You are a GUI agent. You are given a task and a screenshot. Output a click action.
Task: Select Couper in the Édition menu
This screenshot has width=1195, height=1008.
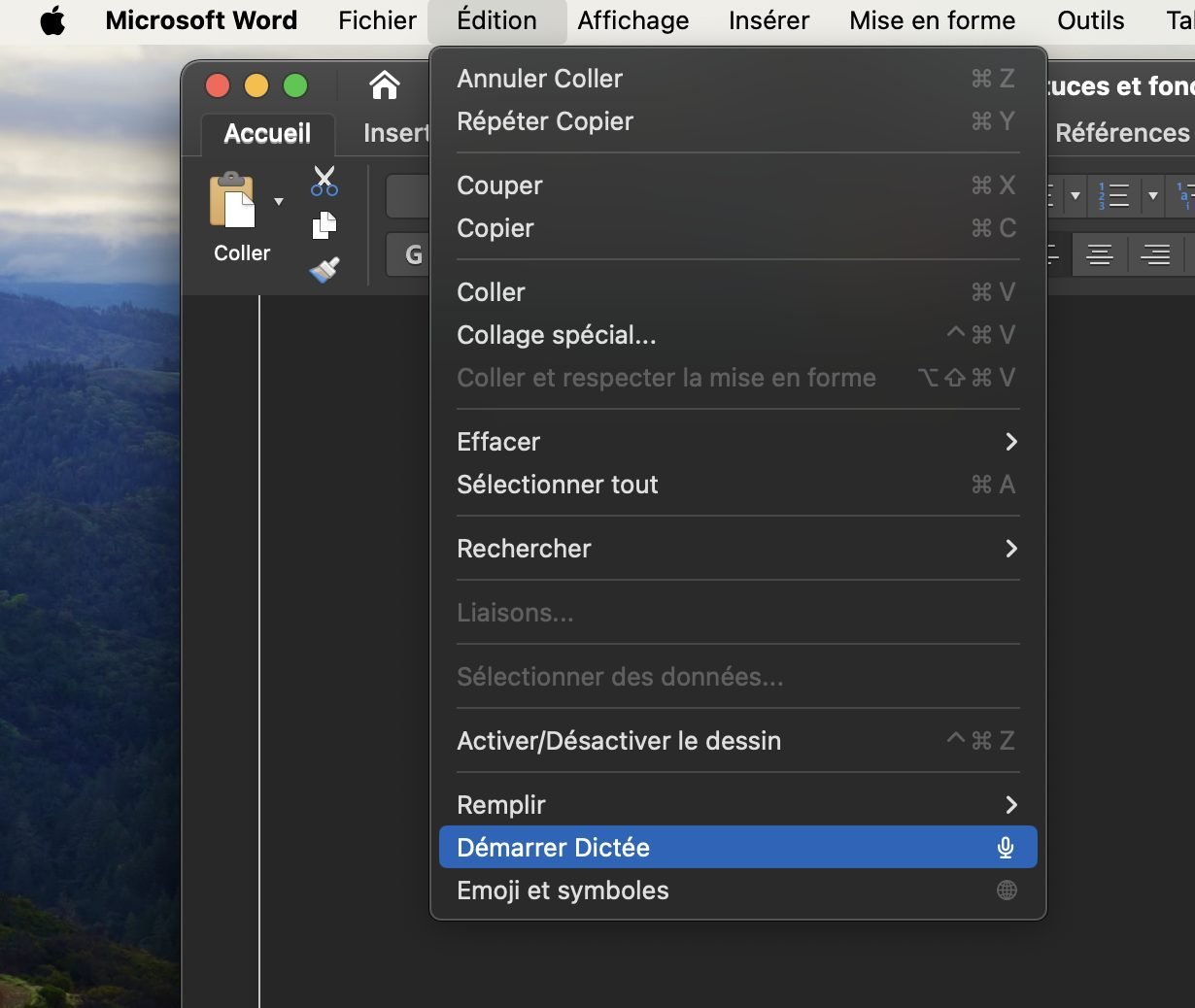[737, 185]
